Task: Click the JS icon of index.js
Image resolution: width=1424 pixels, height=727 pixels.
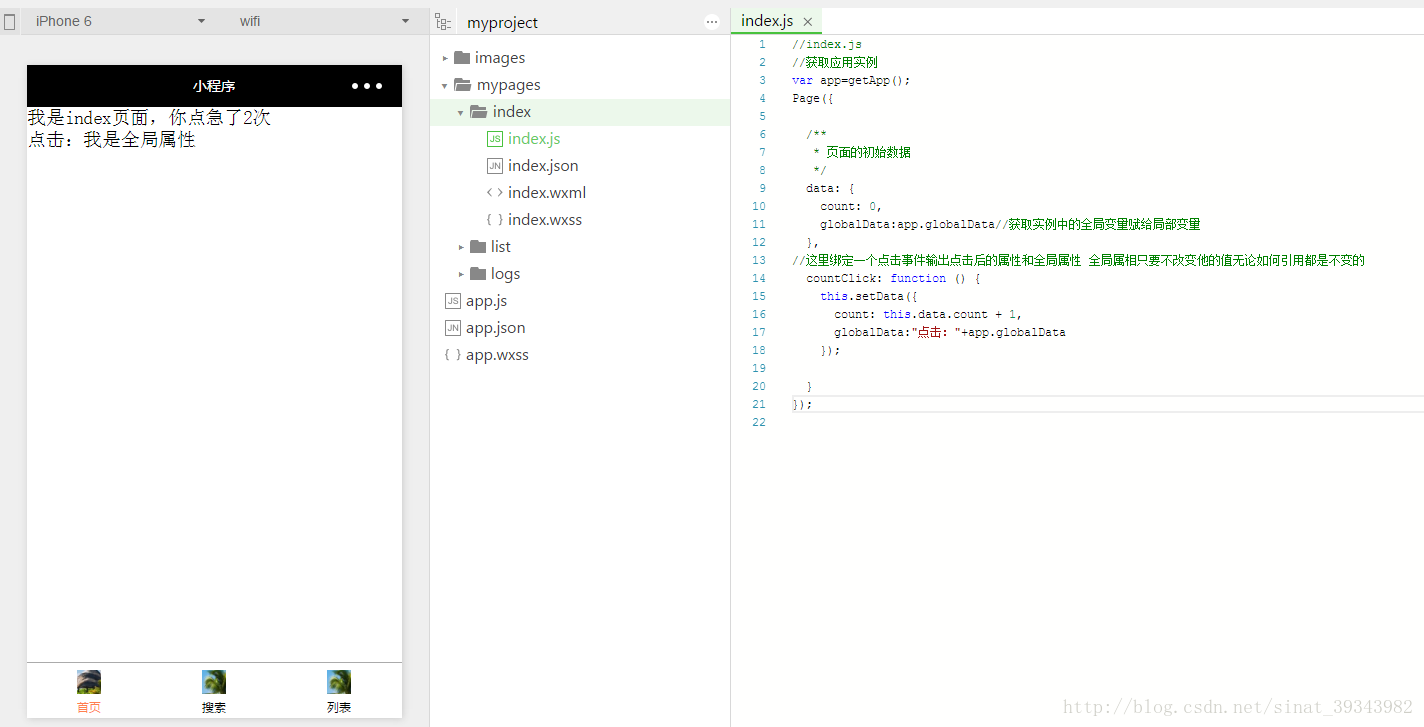Action: (x=495, y=139)
